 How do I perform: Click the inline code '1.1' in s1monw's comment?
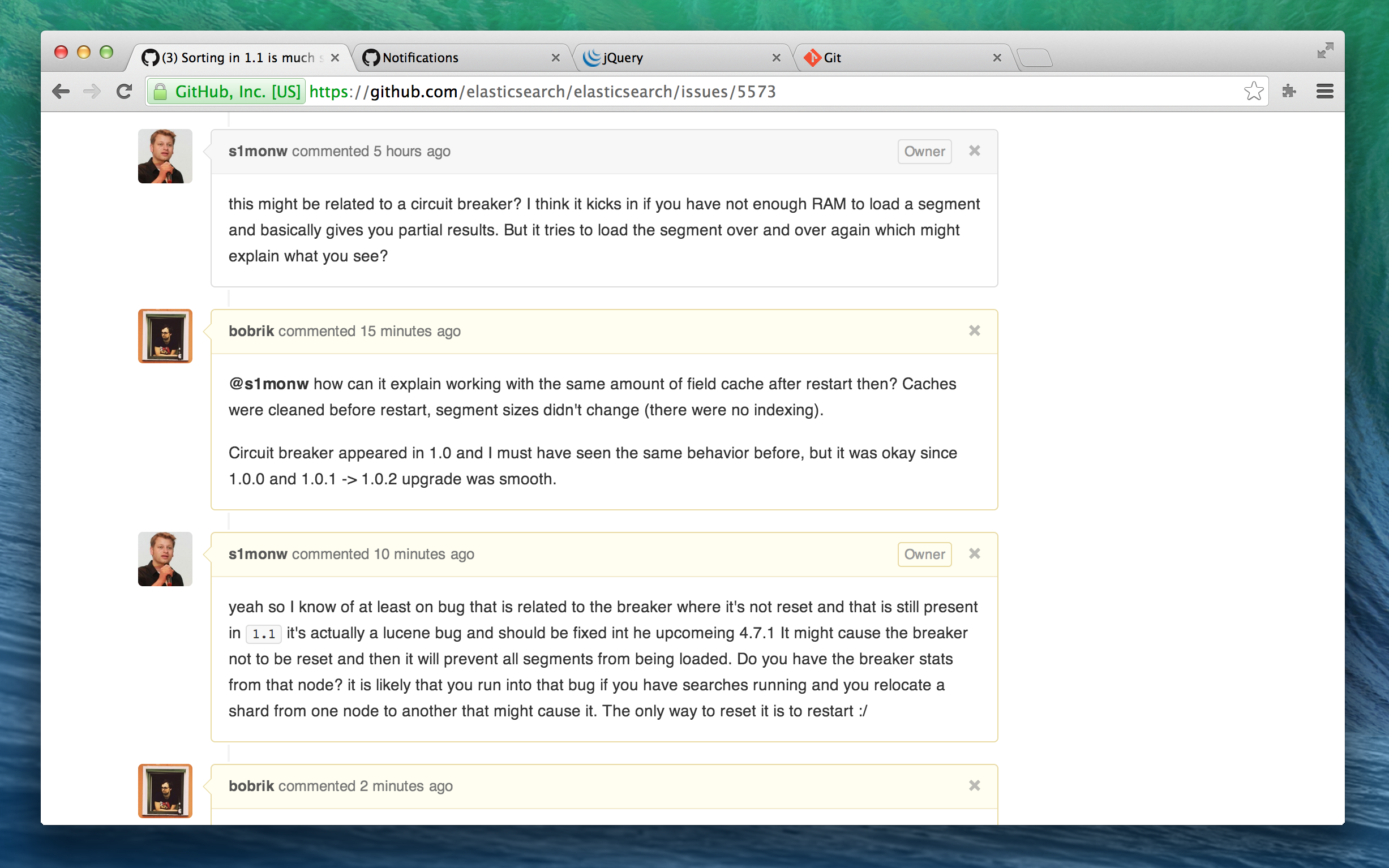tap(264, 634)
